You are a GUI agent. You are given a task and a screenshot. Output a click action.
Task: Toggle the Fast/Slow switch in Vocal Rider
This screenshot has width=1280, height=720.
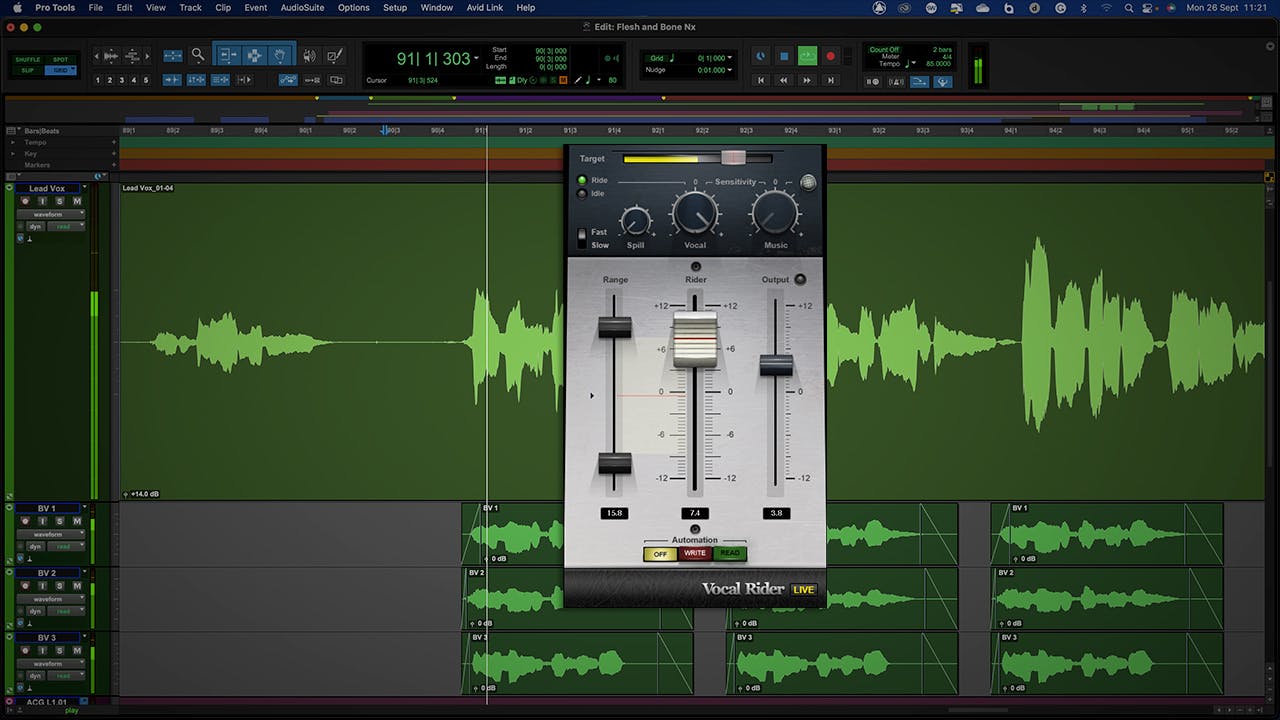point(582,238)
